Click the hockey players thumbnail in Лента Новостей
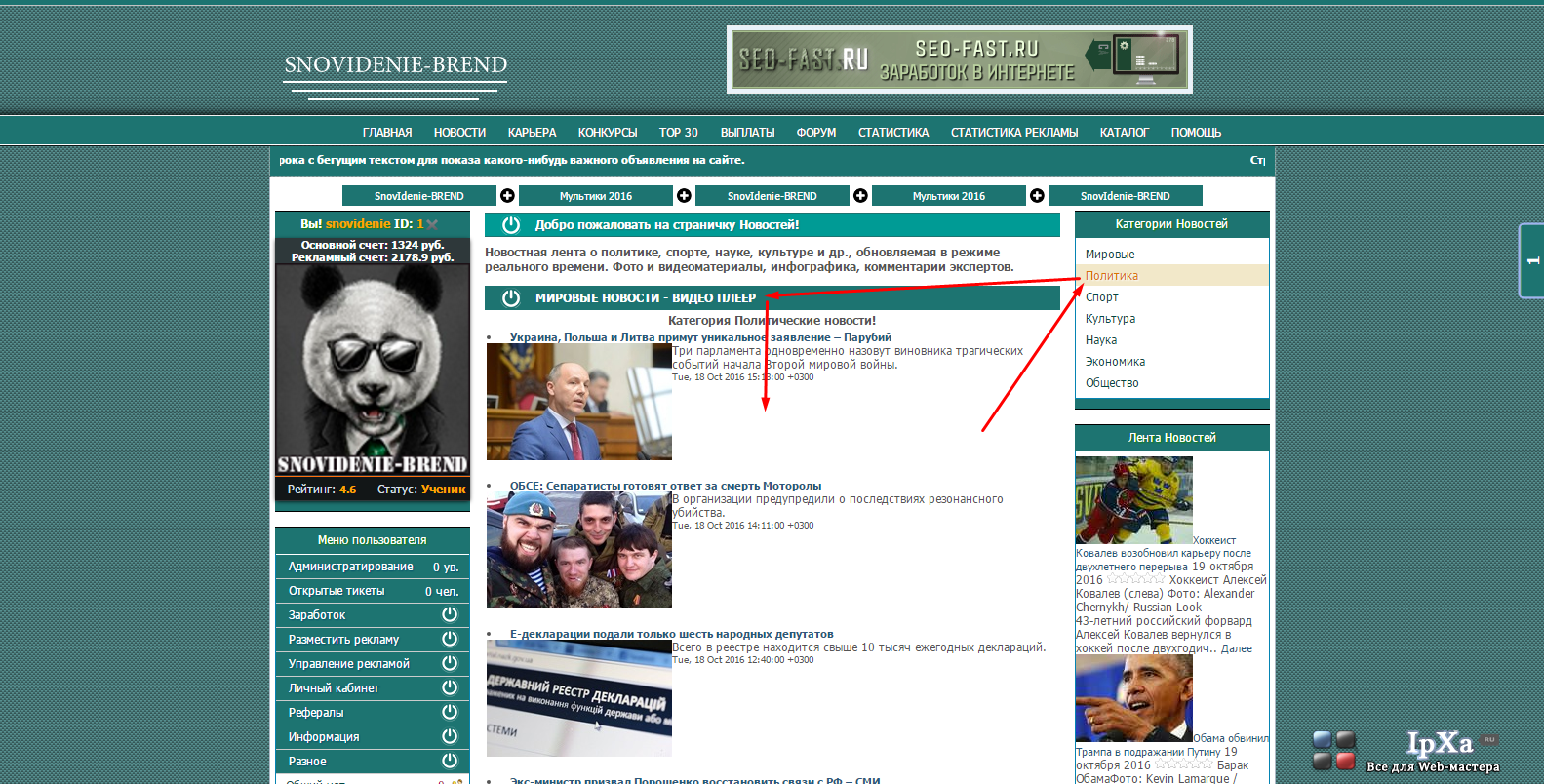 (1133, 500)
